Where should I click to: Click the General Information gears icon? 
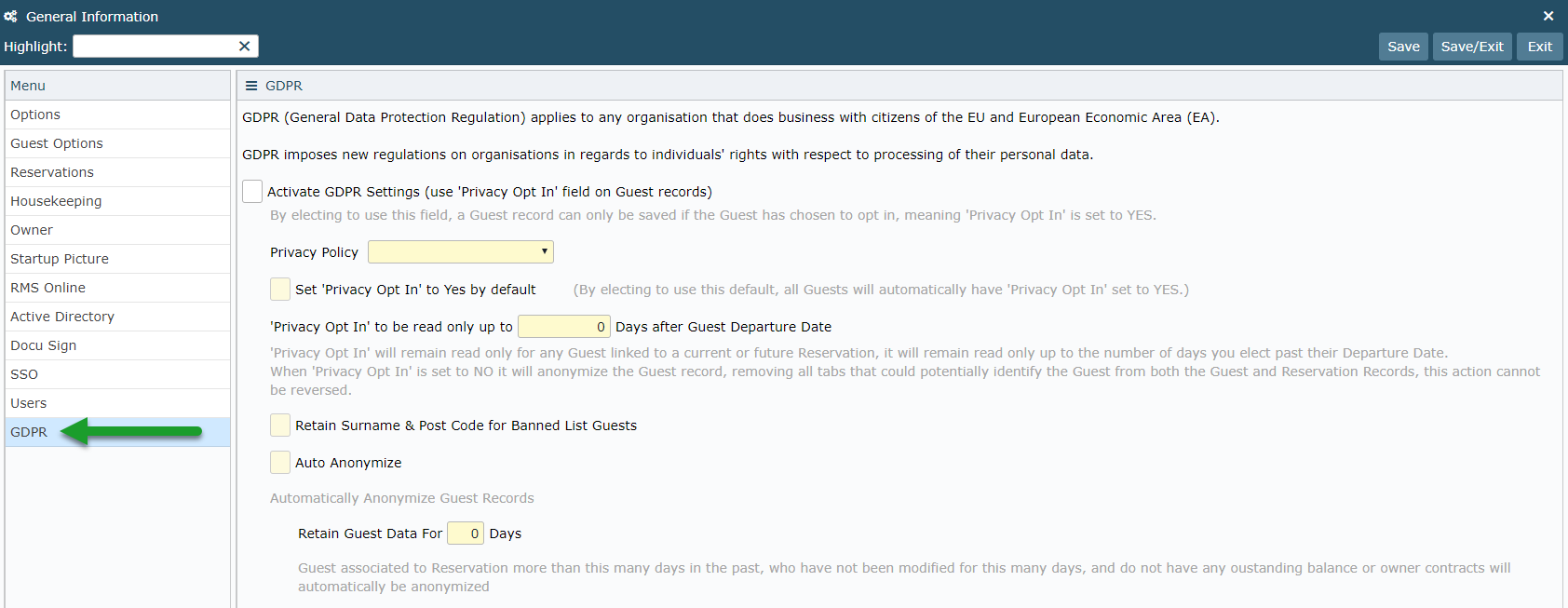click(10, 16)
